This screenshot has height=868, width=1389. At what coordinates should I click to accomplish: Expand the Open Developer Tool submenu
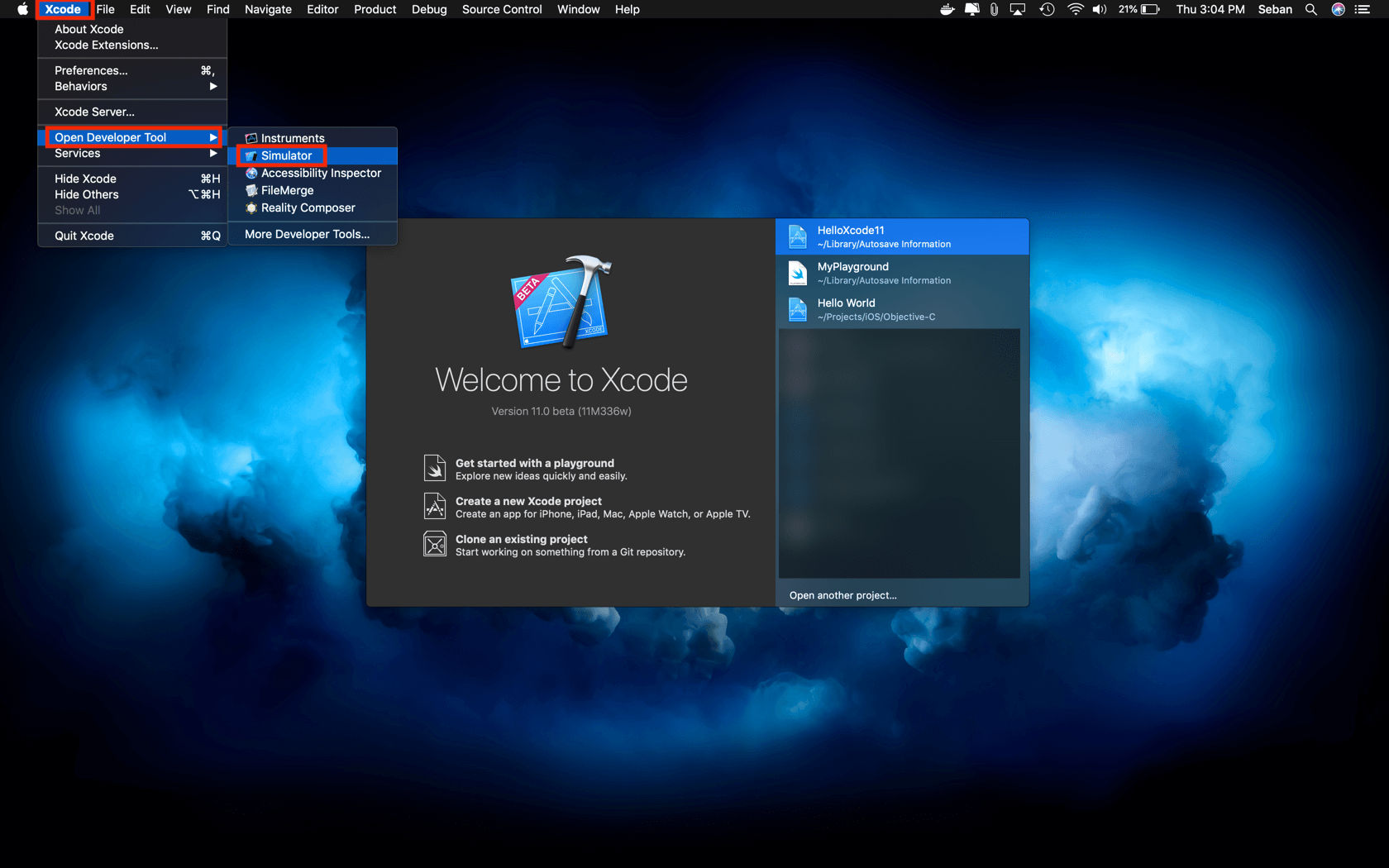132,137
